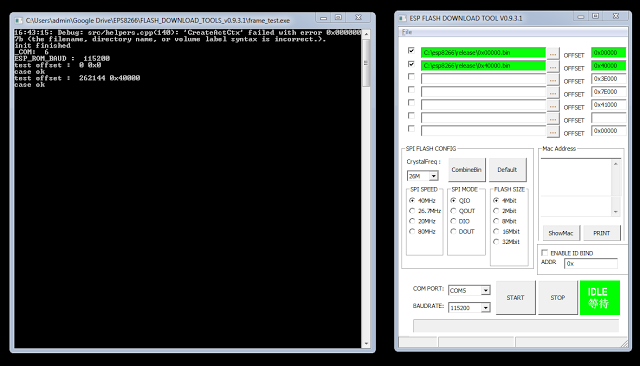
Task: Click the ADDR 0x input field
Action: pyautogui.click(x=591, y=264)
